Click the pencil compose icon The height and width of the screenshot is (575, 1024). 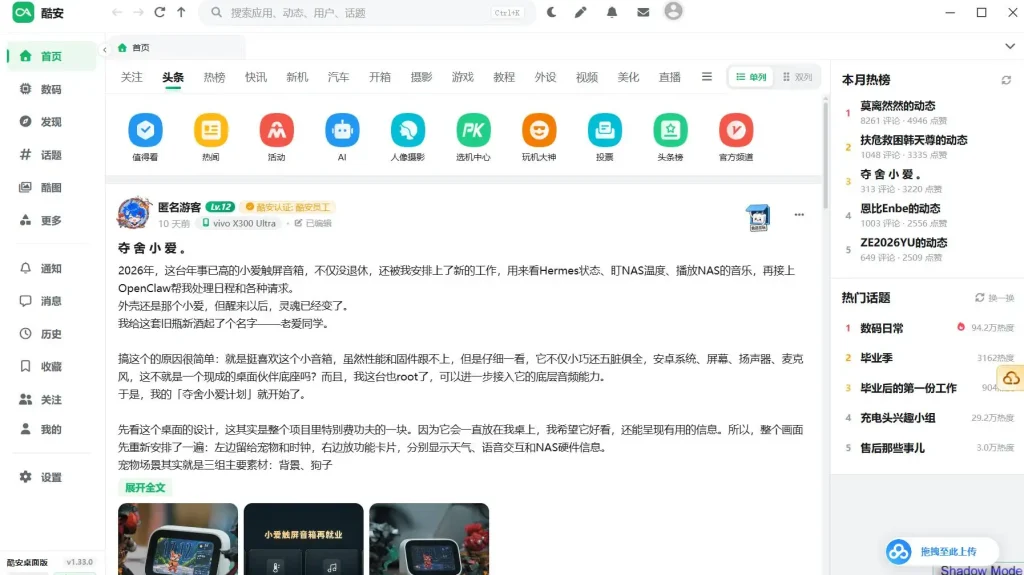pyautogui.click(x=581, y=12)
